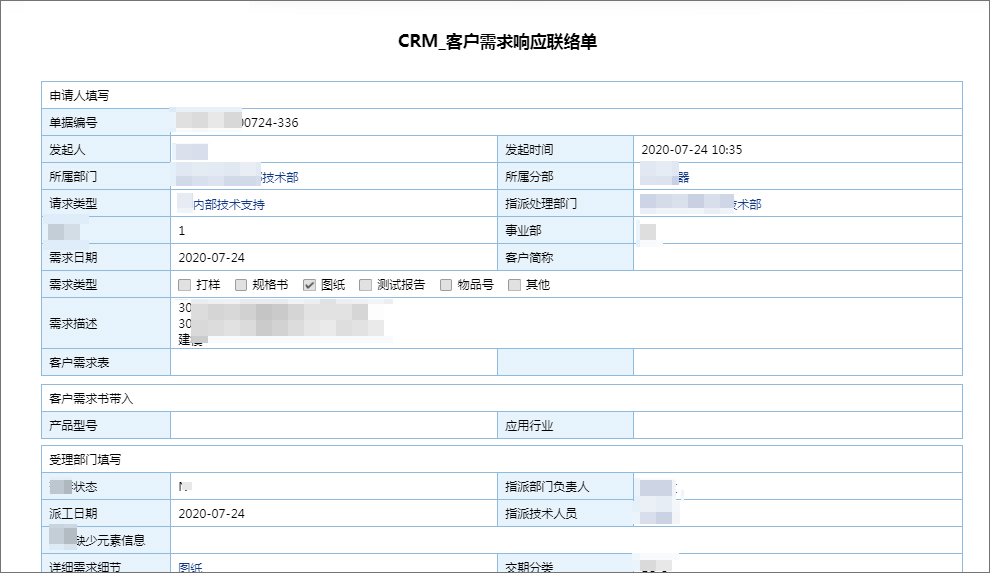Click the 客户需求表 label
Image resolution: width=990 pixels, height=573 pixels.
point(79,363)
